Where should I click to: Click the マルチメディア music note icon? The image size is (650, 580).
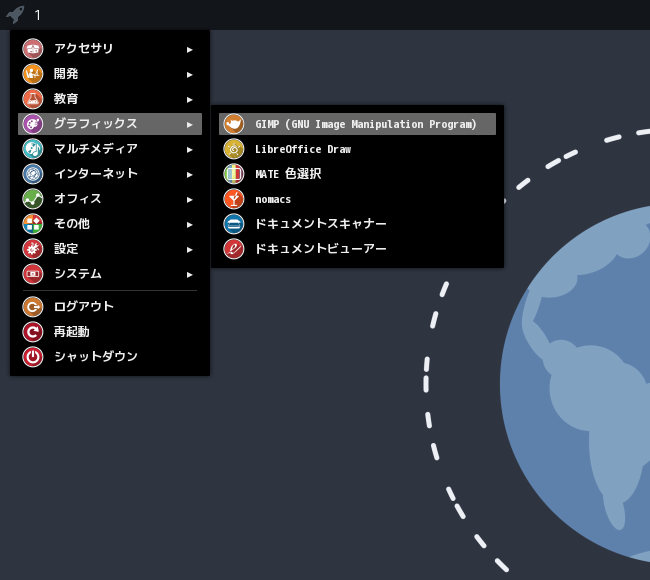pyautogui.click(x=33, y=149)
